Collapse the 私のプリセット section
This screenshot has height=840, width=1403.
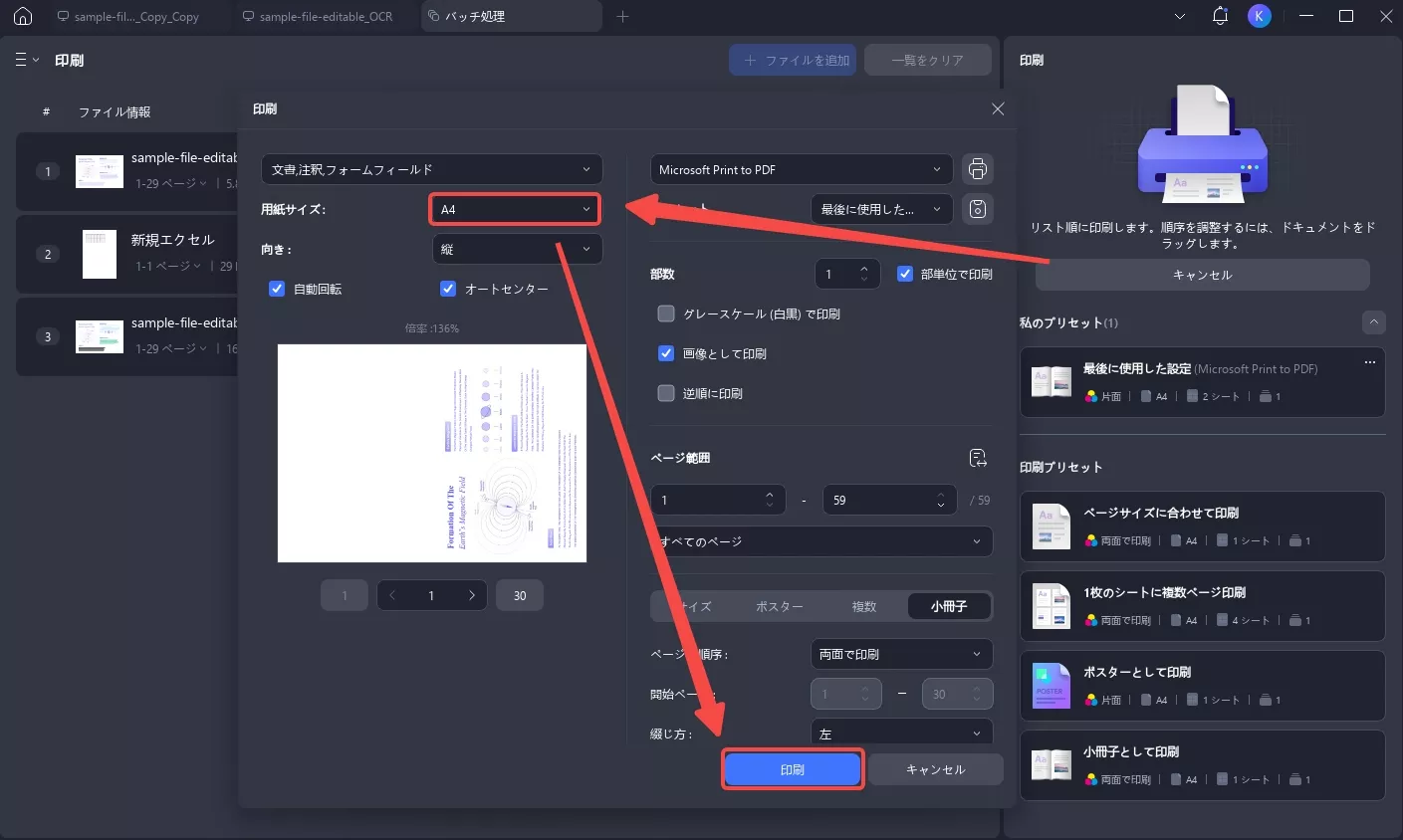point(1374,322)
